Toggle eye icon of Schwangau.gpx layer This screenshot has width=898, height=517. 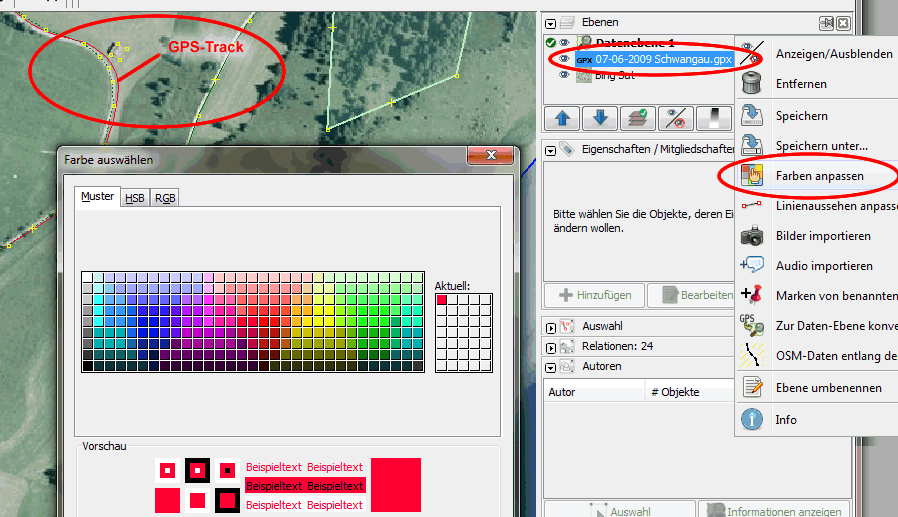(x=564, y=60)
